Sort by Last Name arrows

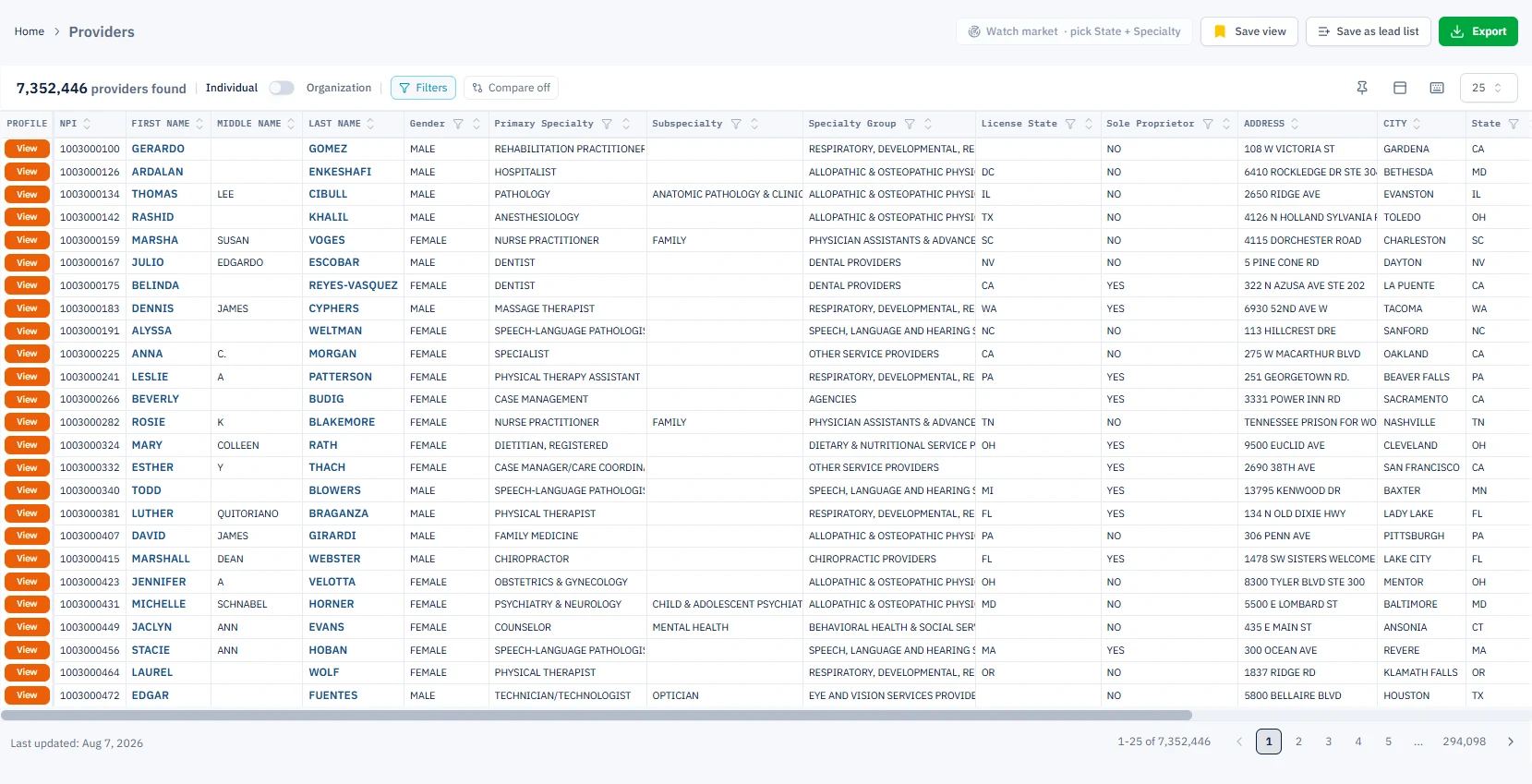coord(370,124)
